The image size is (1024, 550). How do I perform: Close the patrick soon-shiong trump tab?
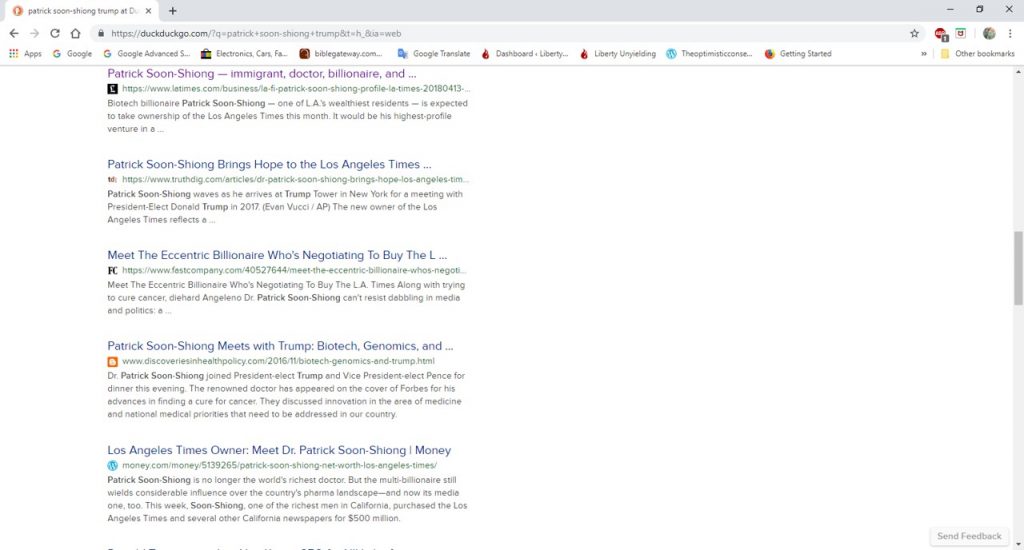pyautogui.click(x=148, y=11)
